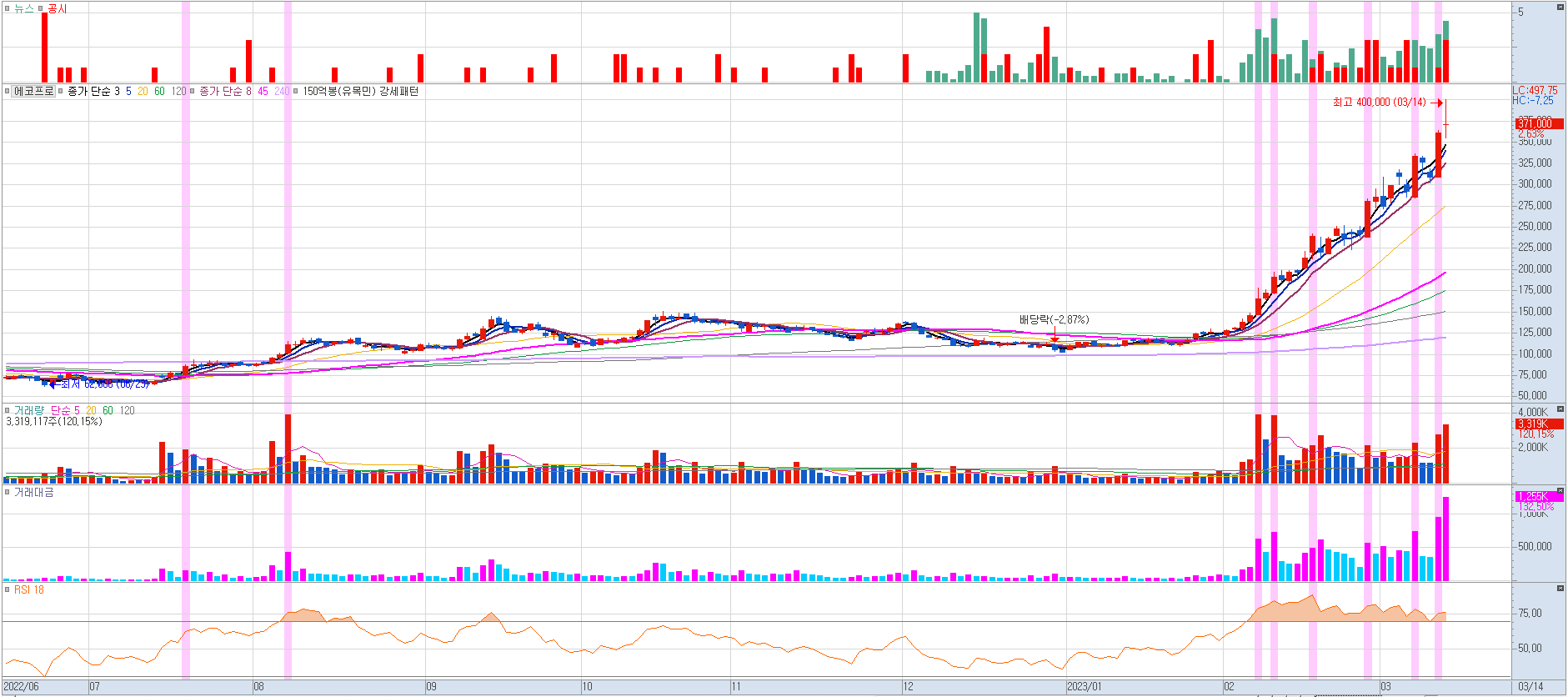Click the 단순 5 volume average label

65,410
